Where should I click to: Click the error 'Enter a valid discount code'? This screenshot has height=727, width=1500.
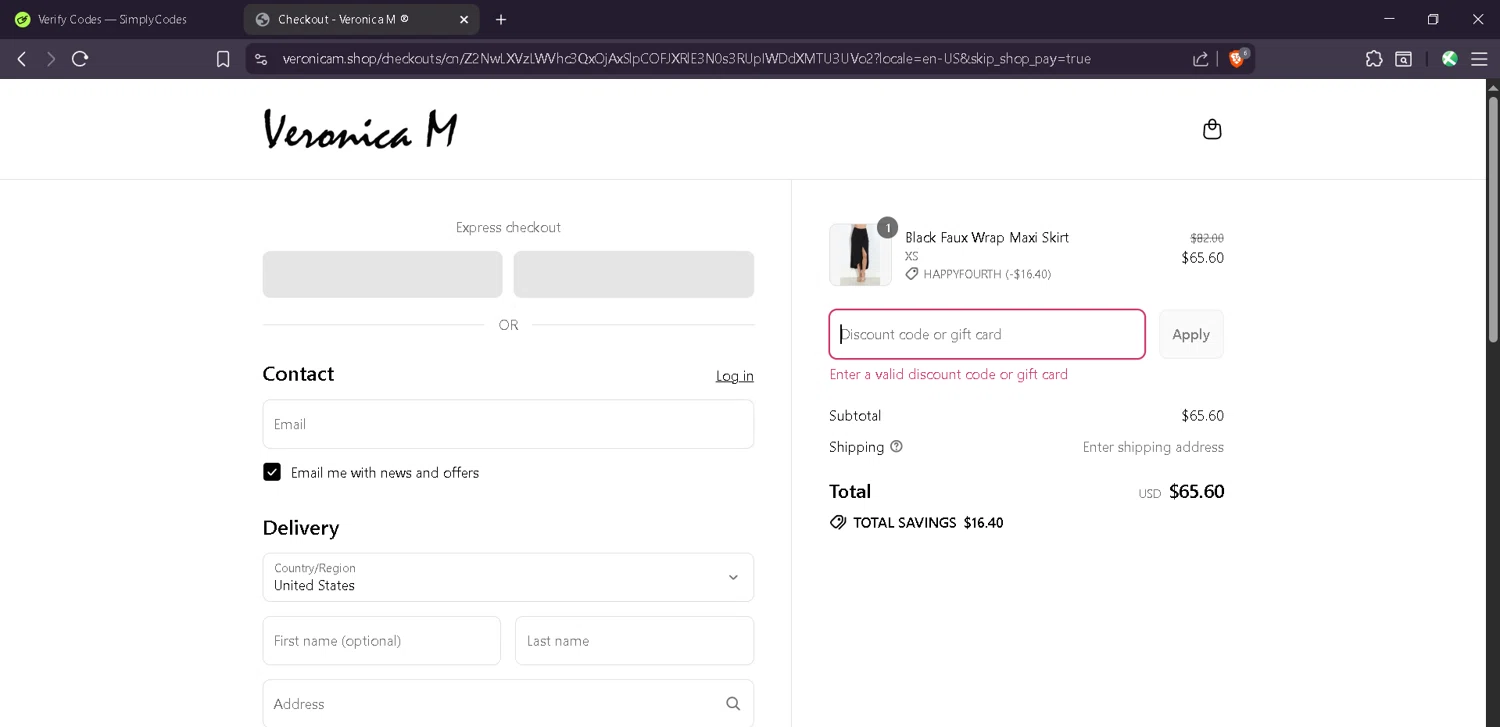pyautogui.click(x=949, y=374)
